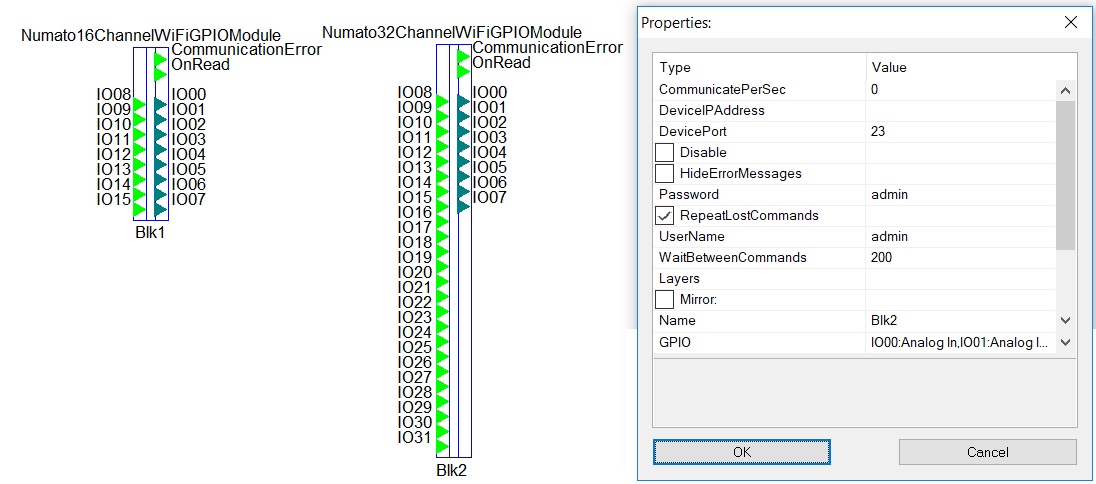Enable the Disable checkbox in Properties
The image size is (1096, 484).
665,152
